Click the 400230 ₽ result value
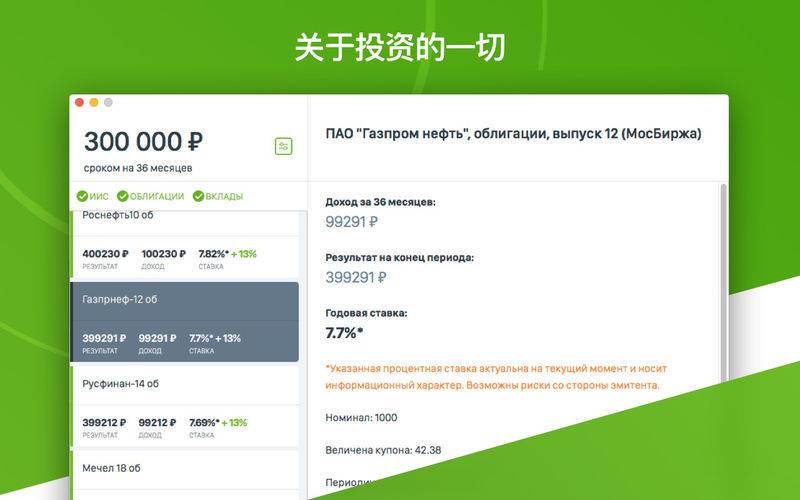The width and height of the screenshot is (800, 500). tap(105, 254)
